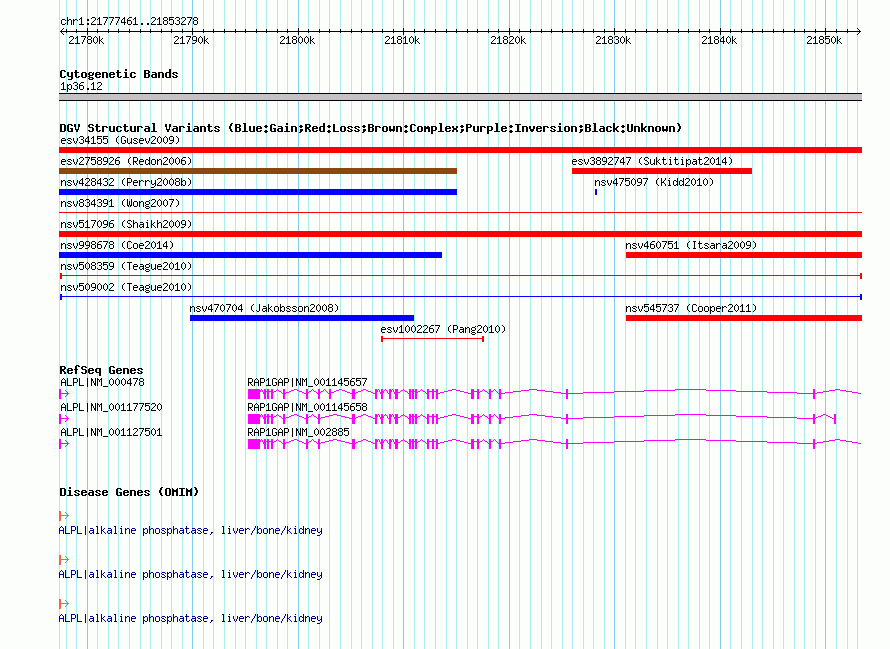This screenshot has height=649, width=890.
Task: Click the RAP1GAP|NM_001145657 label
Action: tap(307, 382)
